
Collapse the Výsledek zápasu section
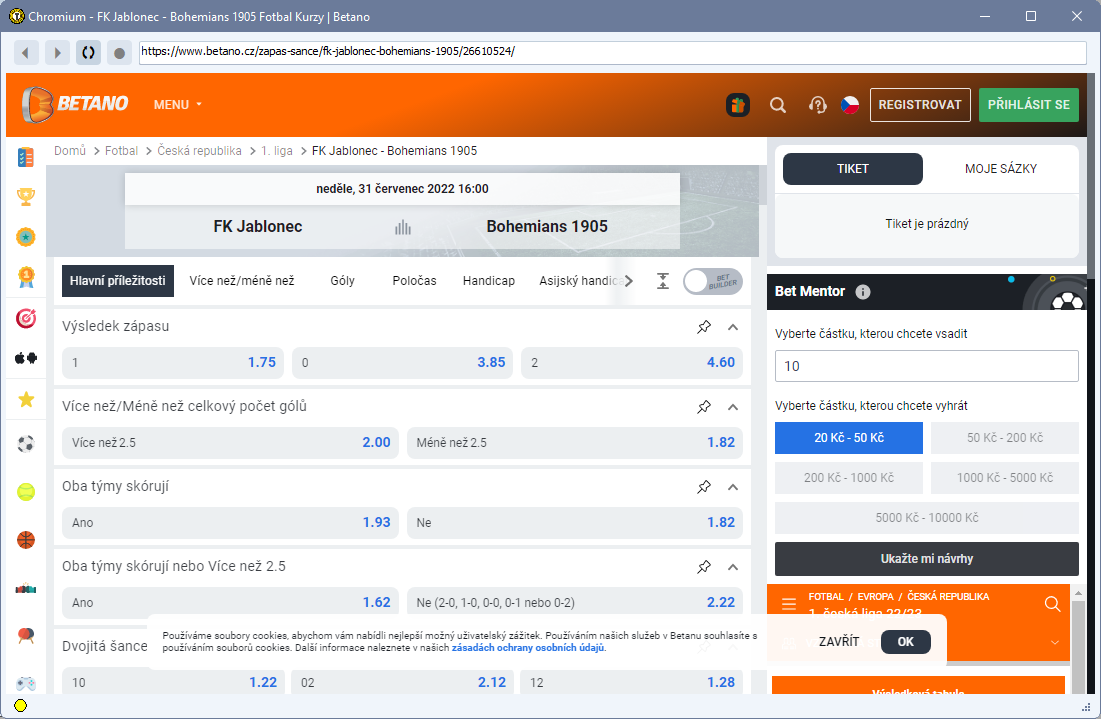[733, 327]
